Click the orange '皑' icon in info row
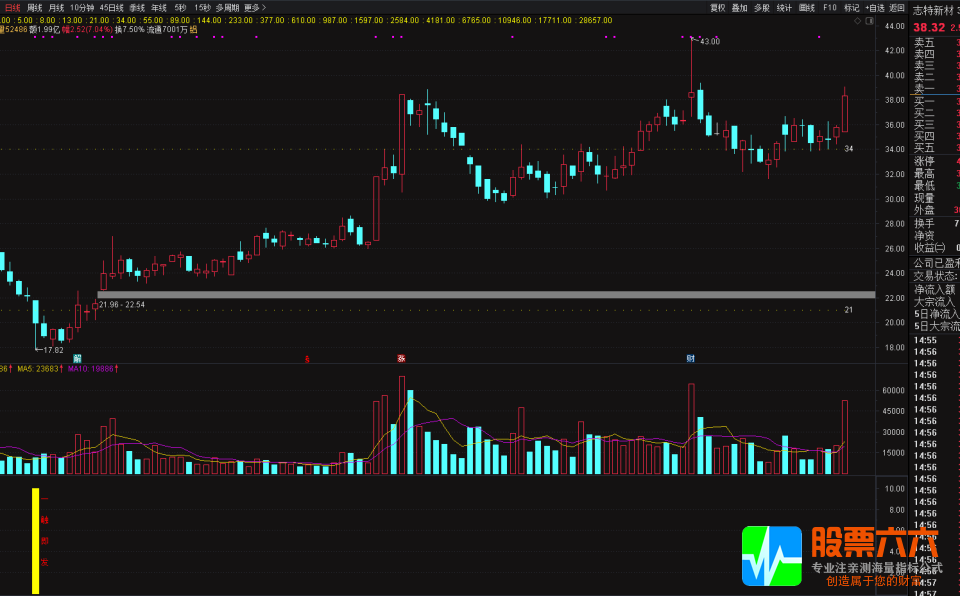This screenshot has width=960, height=596. click(x=193, y=31)
